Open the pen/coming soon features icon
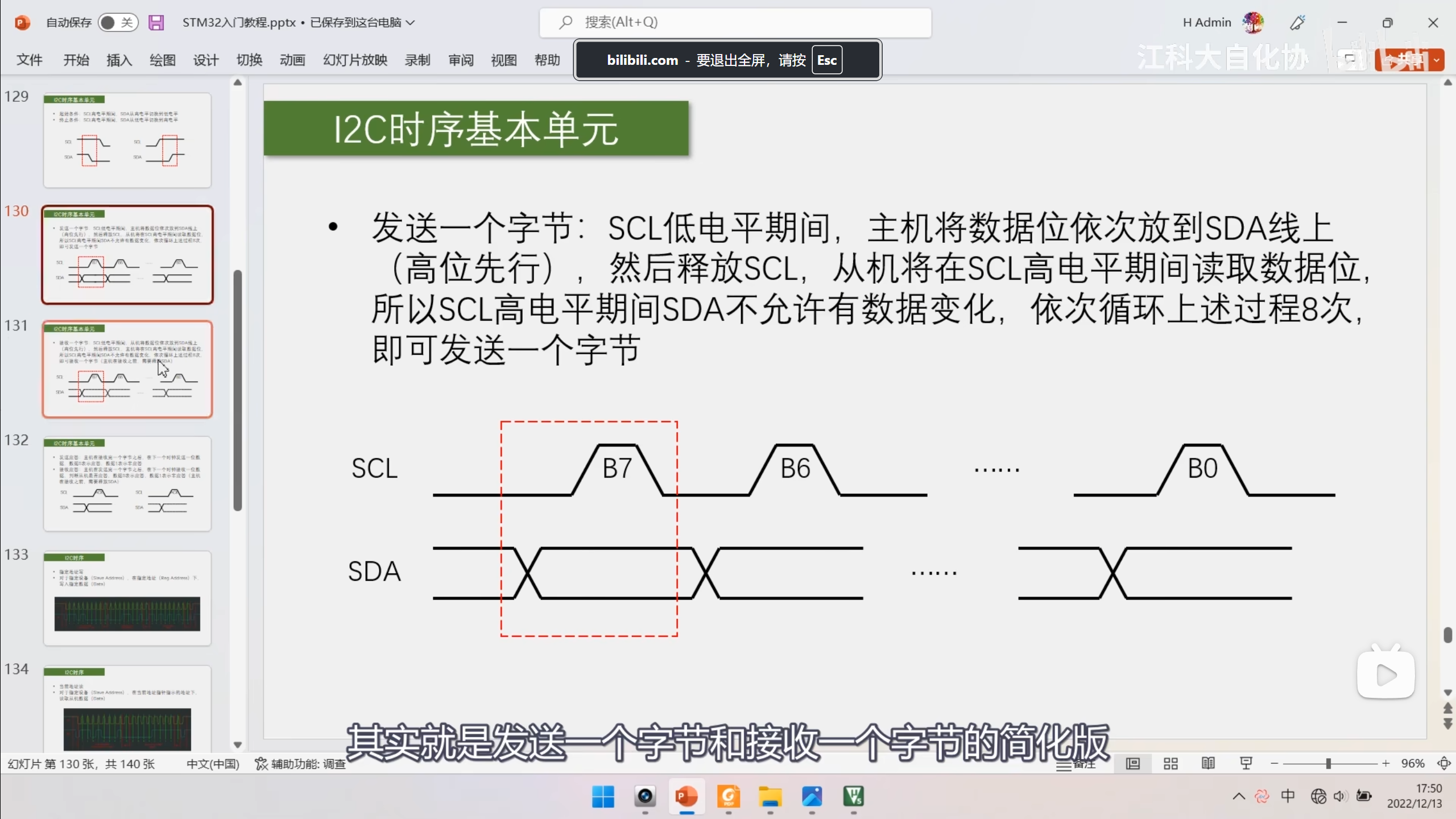Viewport: 1456px width, 819px height. click(x=1297, y=23)
